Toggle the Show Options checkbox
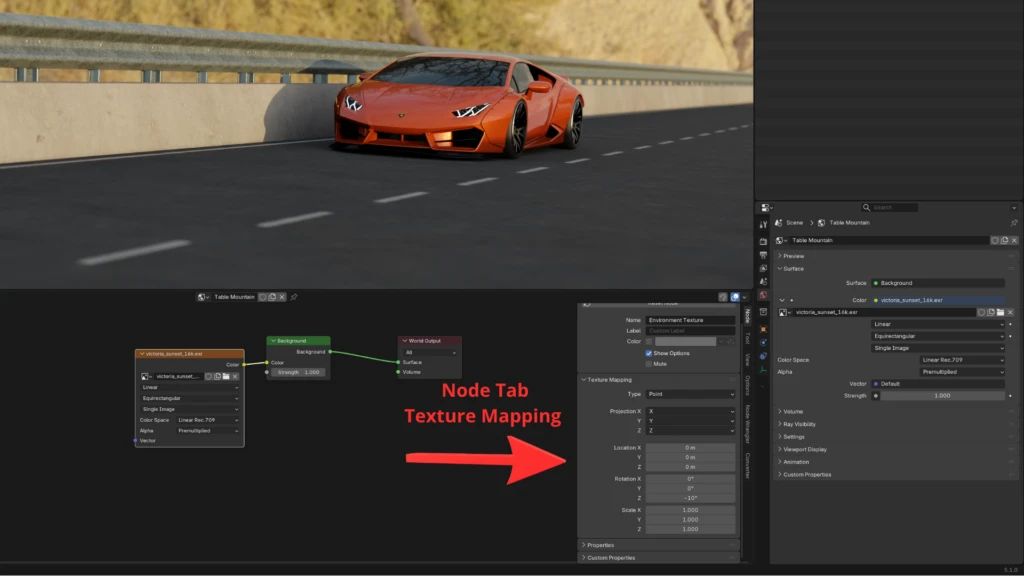The height and width of the screenshot is (576, 1024). click(x=648, y=353)
